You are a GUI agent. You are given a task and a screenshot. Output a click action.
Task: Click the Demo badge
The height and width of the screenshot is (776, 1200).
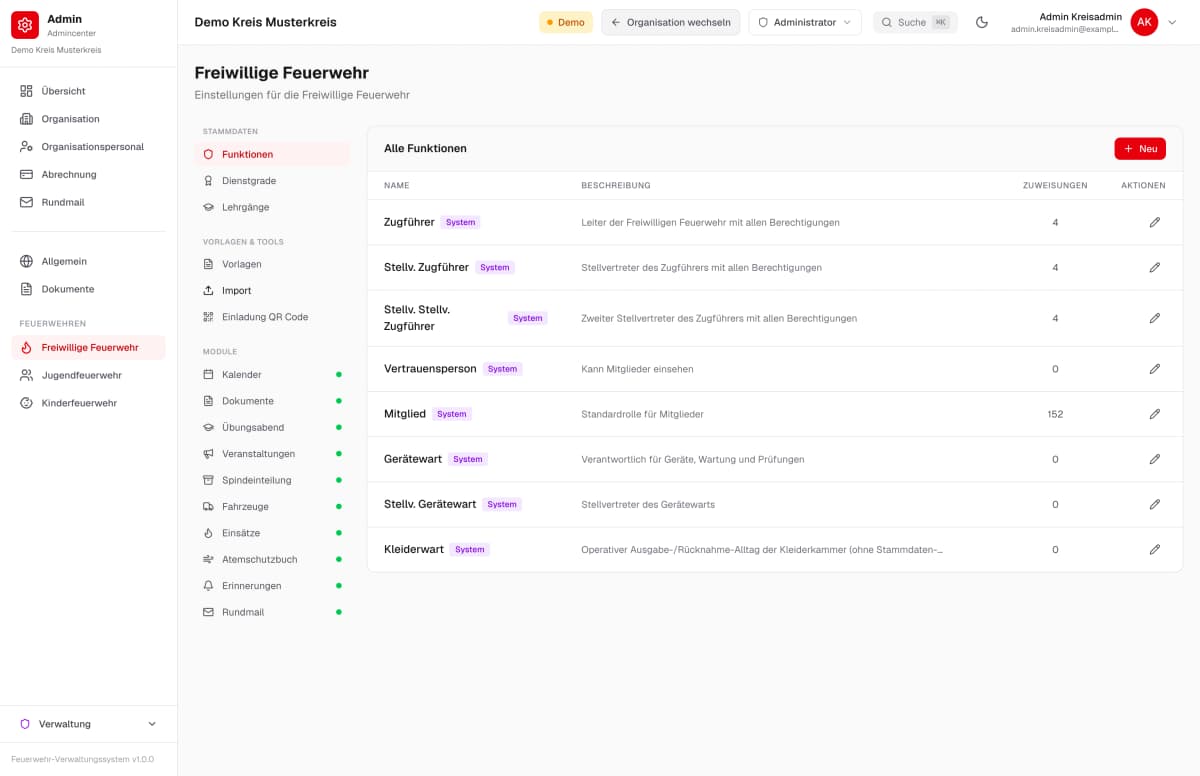(x=566, y=22)
